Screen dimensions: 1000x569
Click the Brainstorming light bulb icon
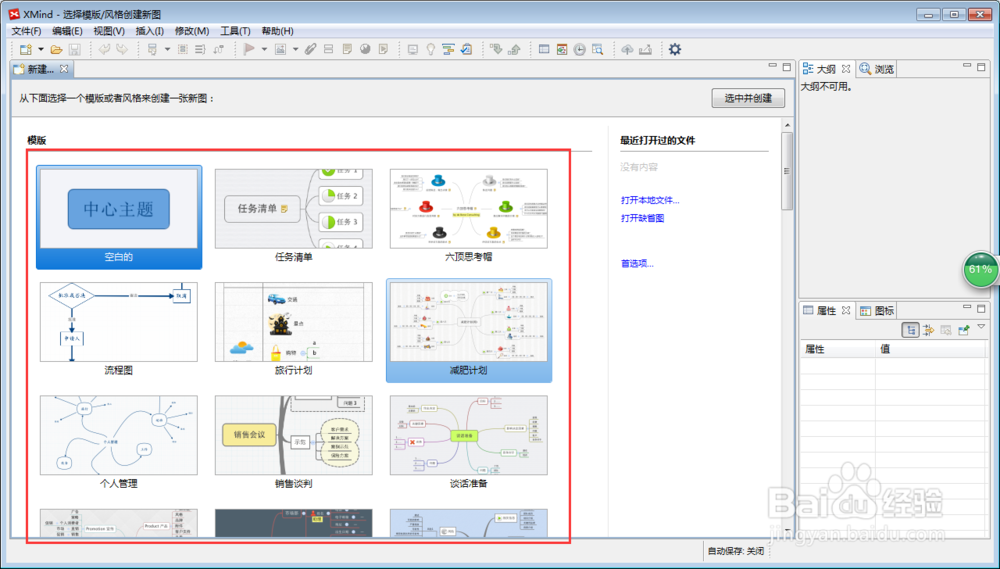click(x=430, y=49)
